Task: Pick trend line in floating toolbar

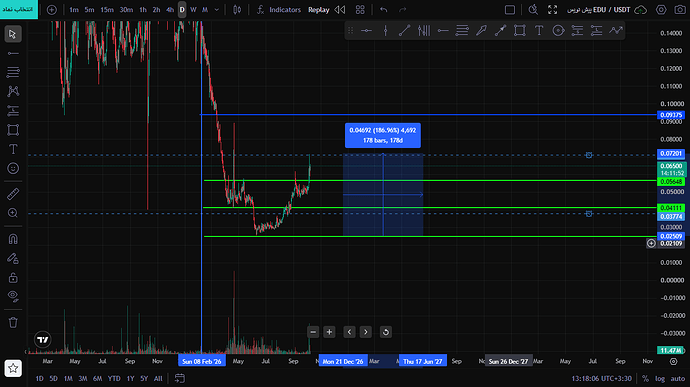Action: [x=404, y=30]
